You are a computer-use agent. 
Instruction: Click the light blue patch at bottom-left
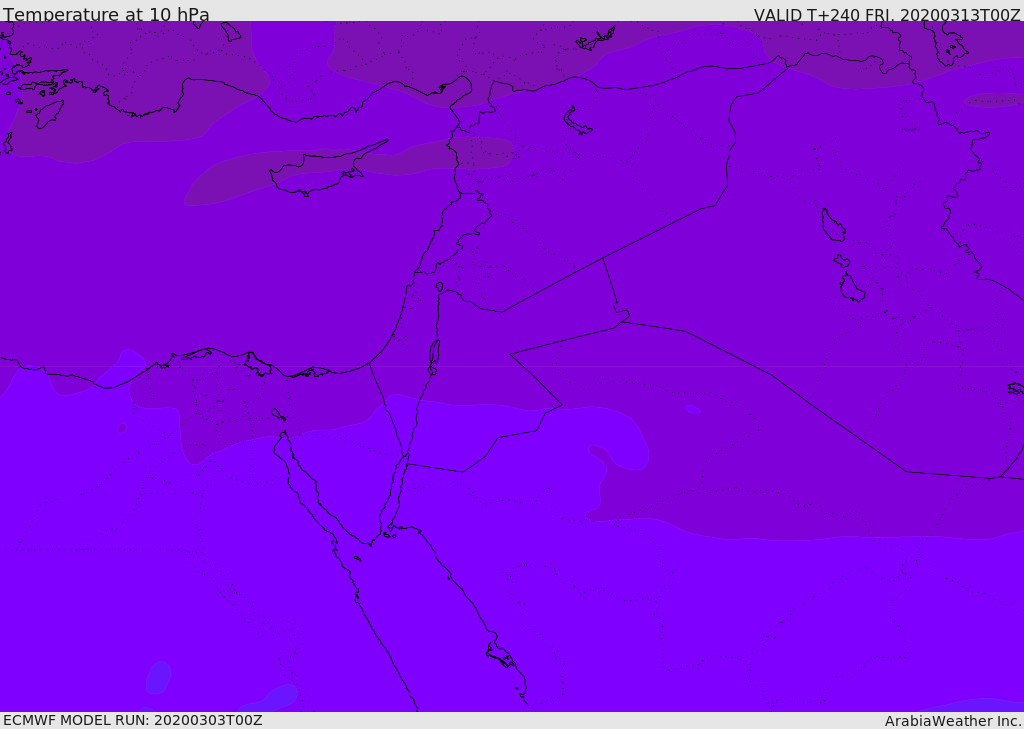pyautogui.click(x=158, y=677)
